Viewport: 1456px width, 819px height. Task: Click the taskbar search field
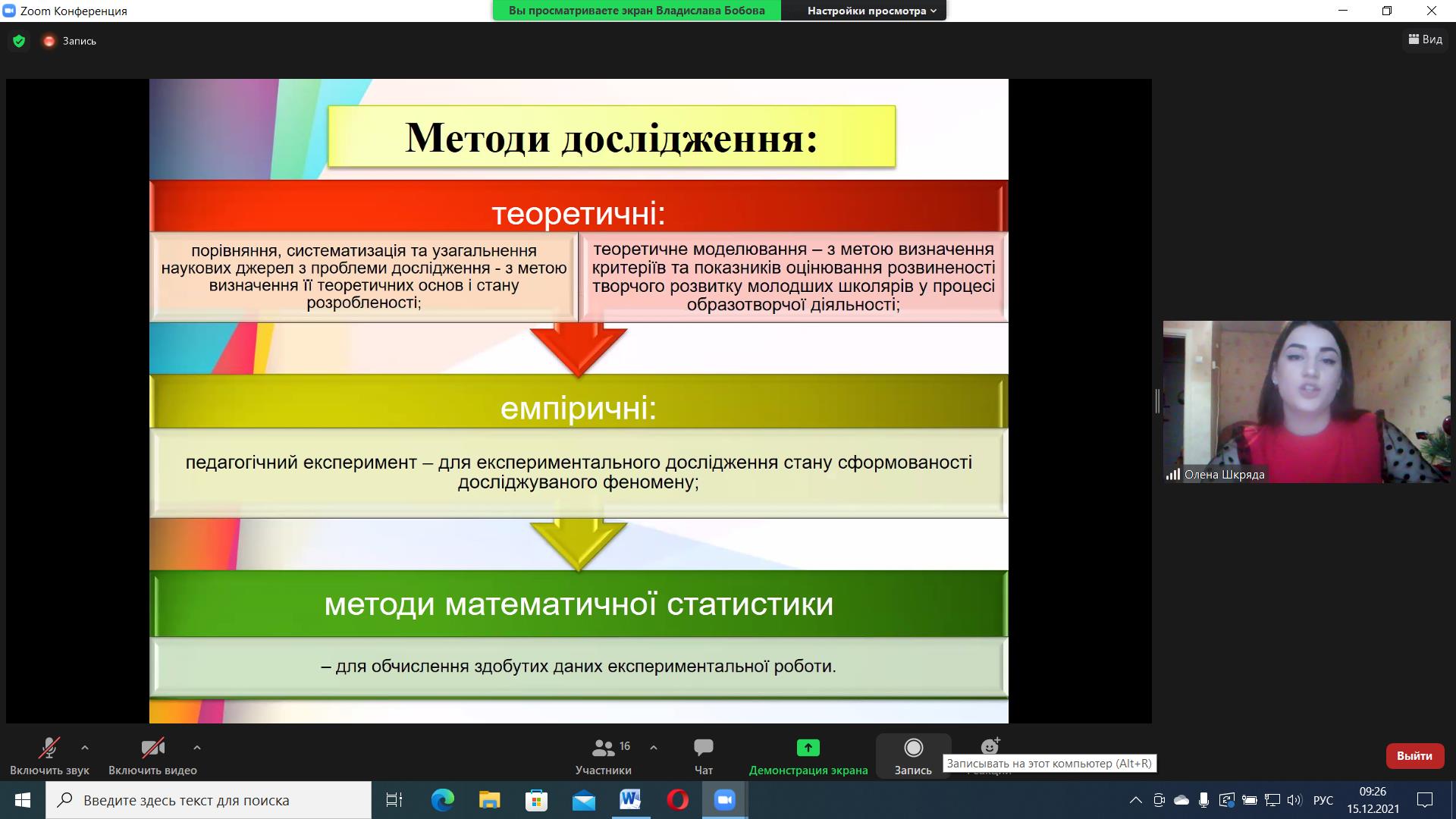[x=209, y=800]
